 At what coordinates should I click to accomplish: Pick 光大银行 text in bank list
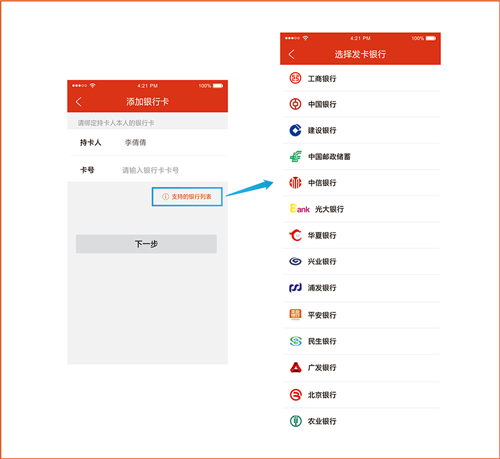click(329, 209)
